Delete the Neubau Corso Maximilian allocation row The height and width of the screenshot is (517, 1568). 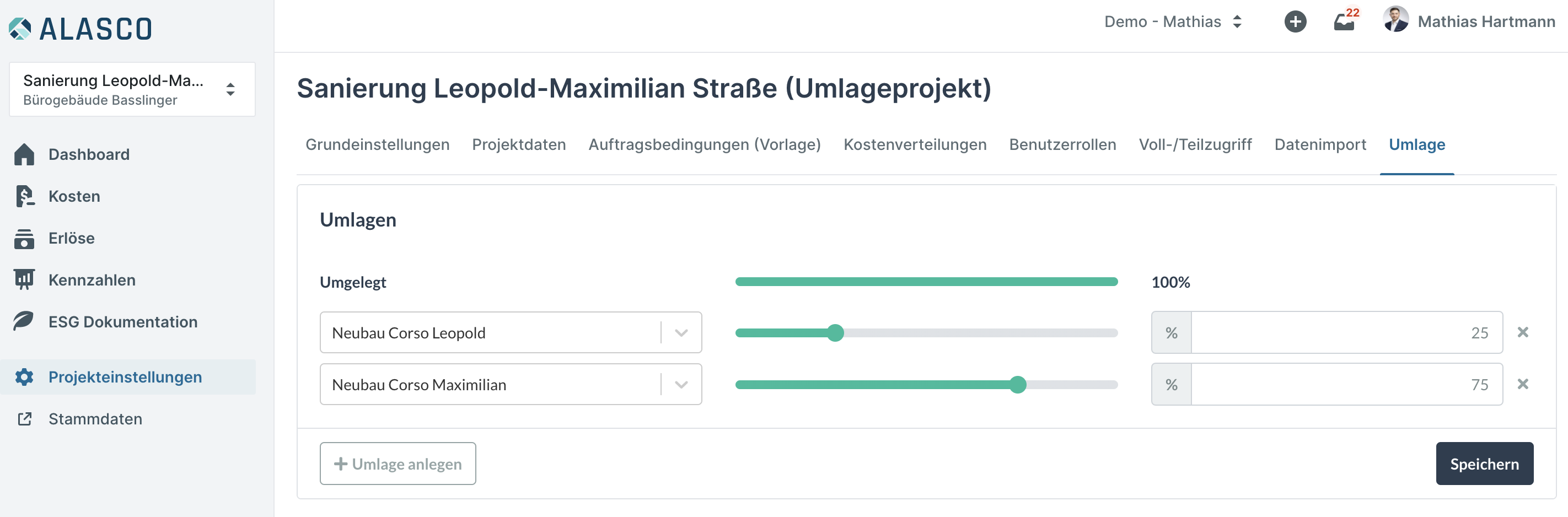[x=1522, y=384]
